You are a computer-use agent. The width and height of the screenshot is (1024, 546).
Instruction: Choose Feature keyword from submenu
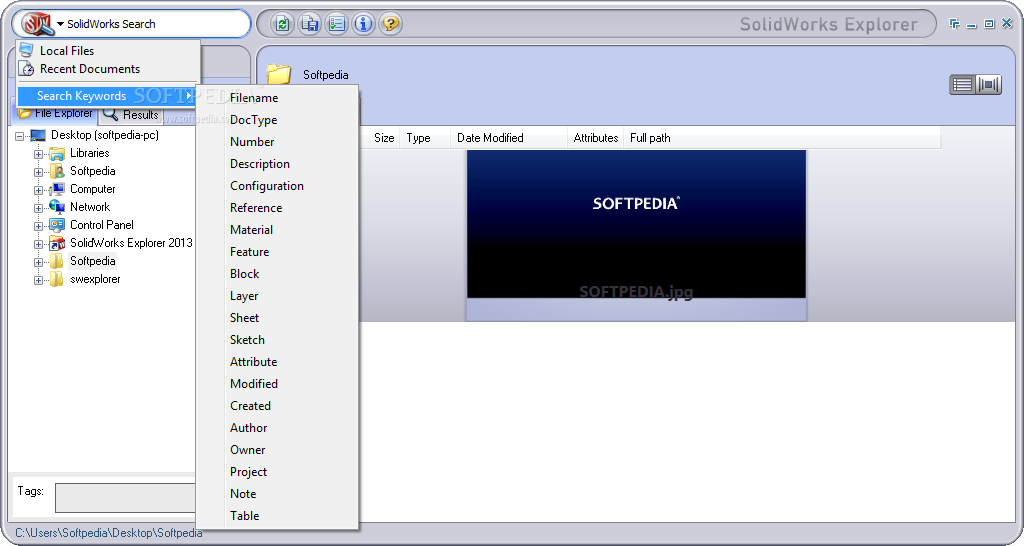tap(277, 251)
